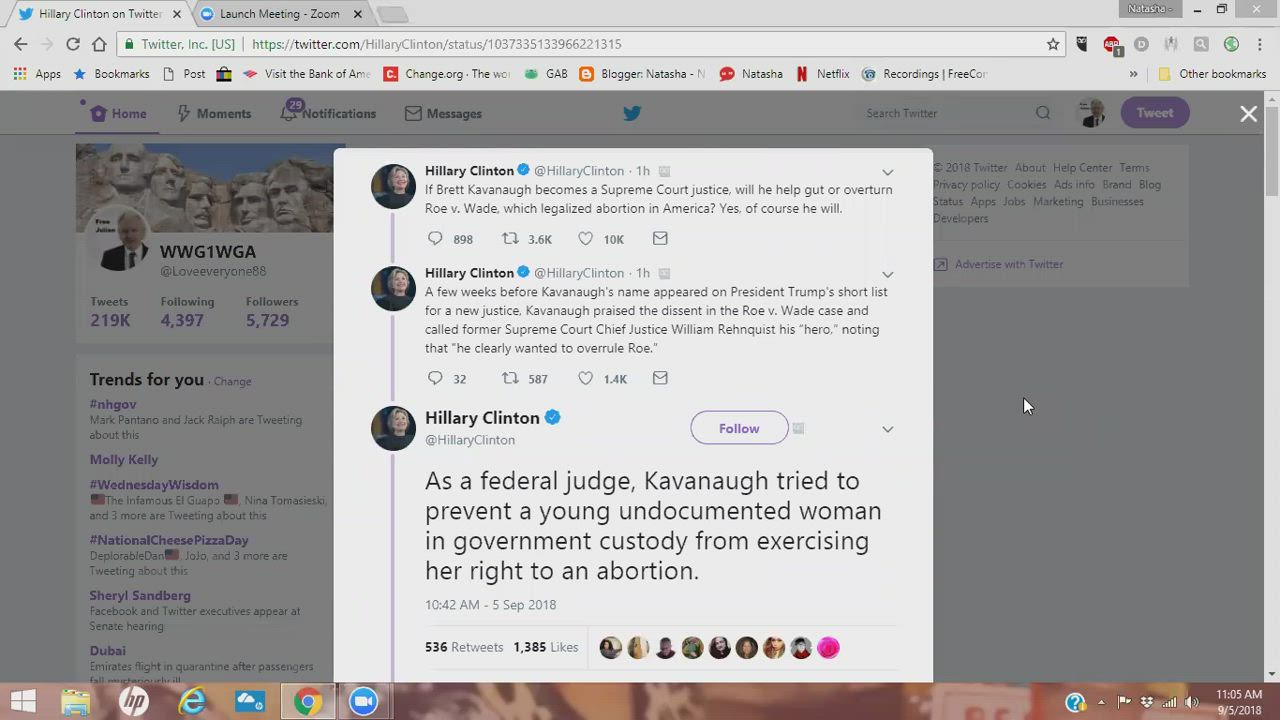
Task: Open the main tweet's dropdown arrow
Action: click(887, 429)
